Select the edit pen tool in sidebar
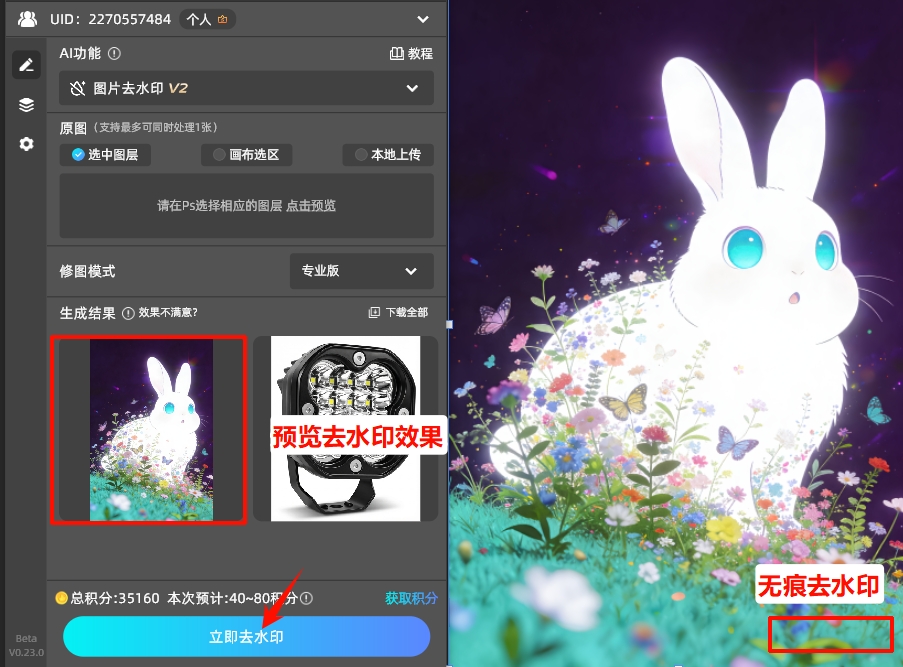Viewport: 903px width, 667px height. (x=26, y=64)
